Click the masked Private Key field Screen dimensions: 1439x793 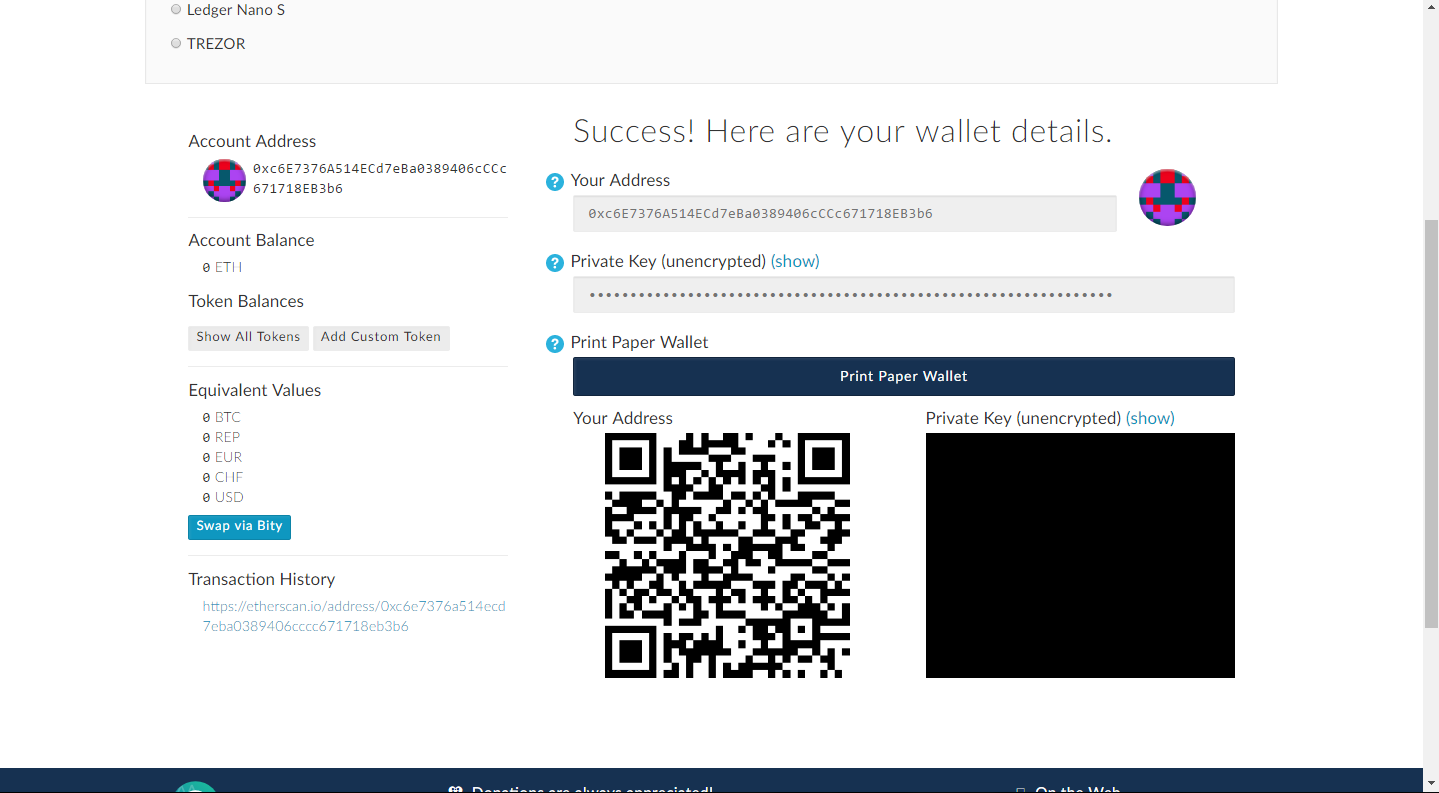pyautogui.click(x=903, y=294)
